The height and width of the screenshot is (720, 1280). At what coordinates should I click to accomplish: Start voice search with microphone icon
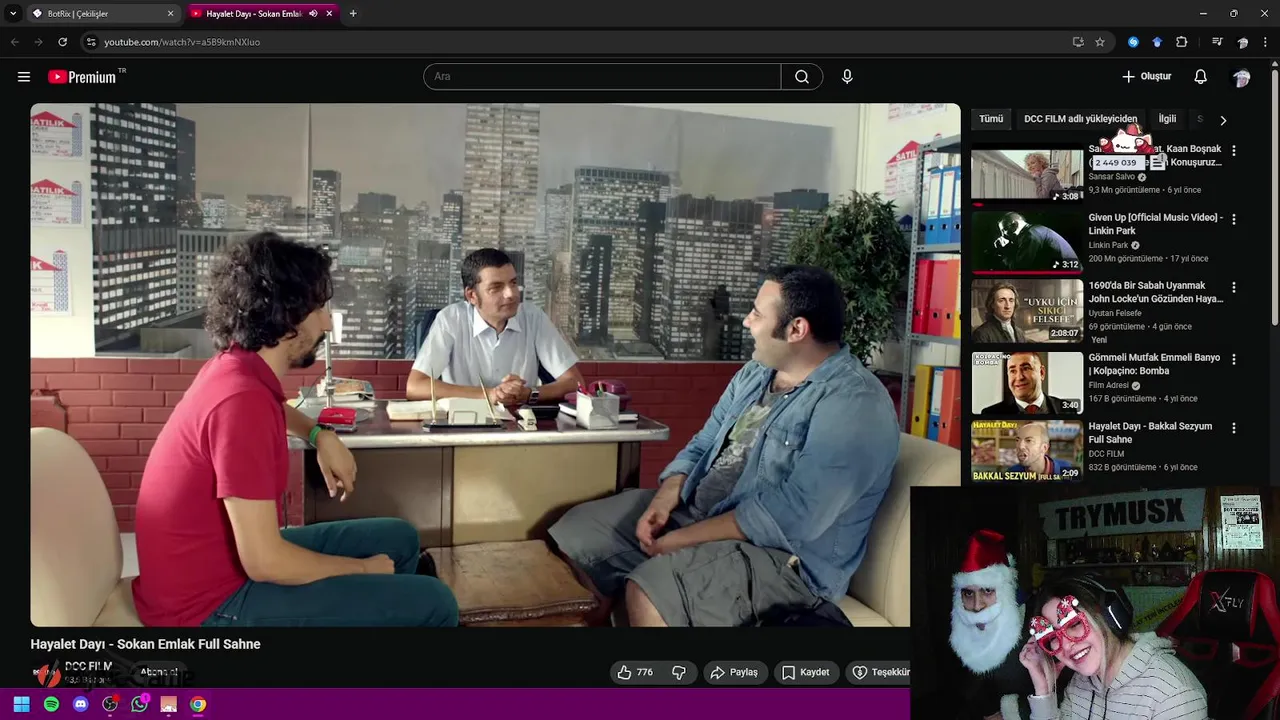(x=847, y=77)
